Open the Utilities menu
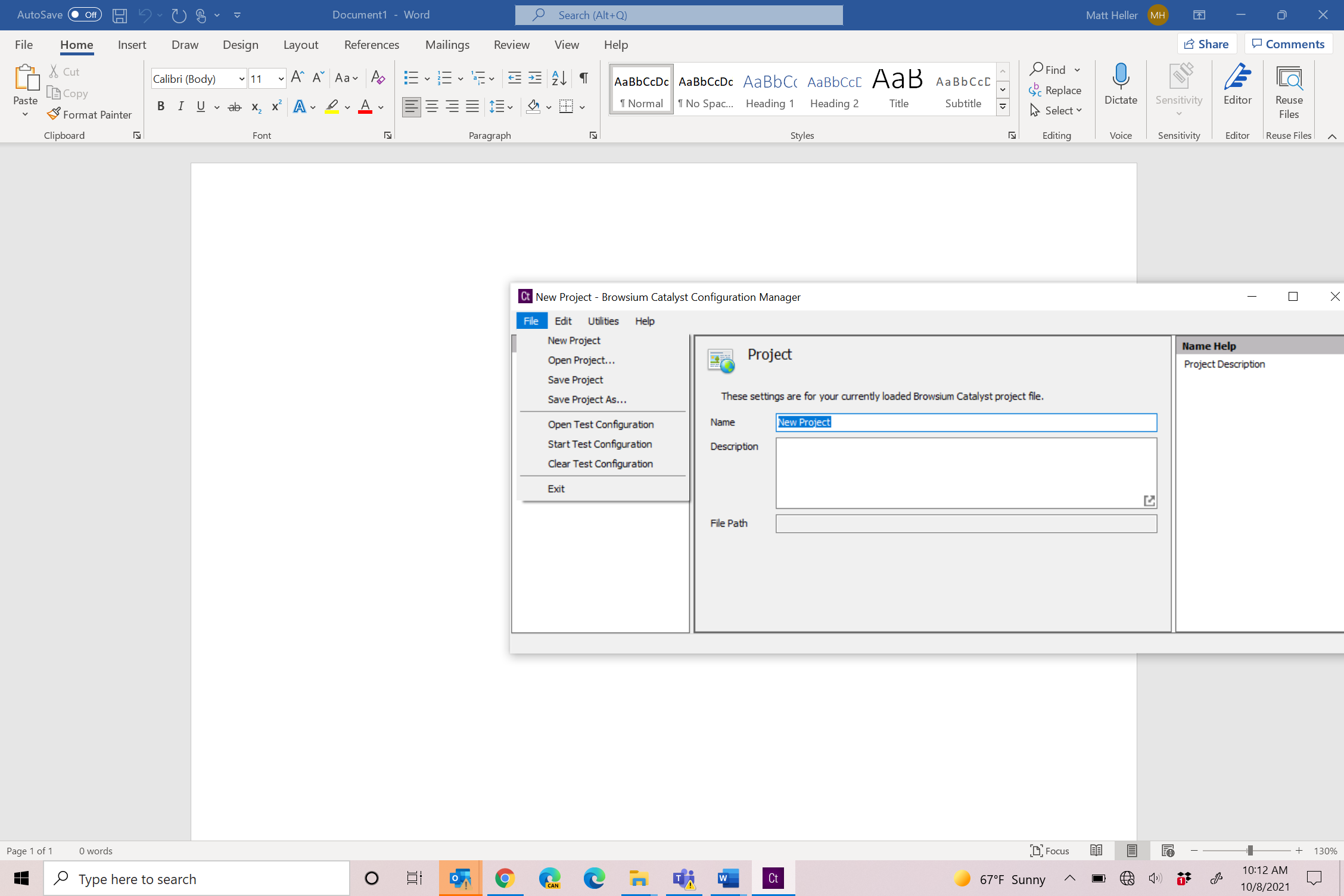This screenshot has width=1344, height=896. (x=603, y=321)
